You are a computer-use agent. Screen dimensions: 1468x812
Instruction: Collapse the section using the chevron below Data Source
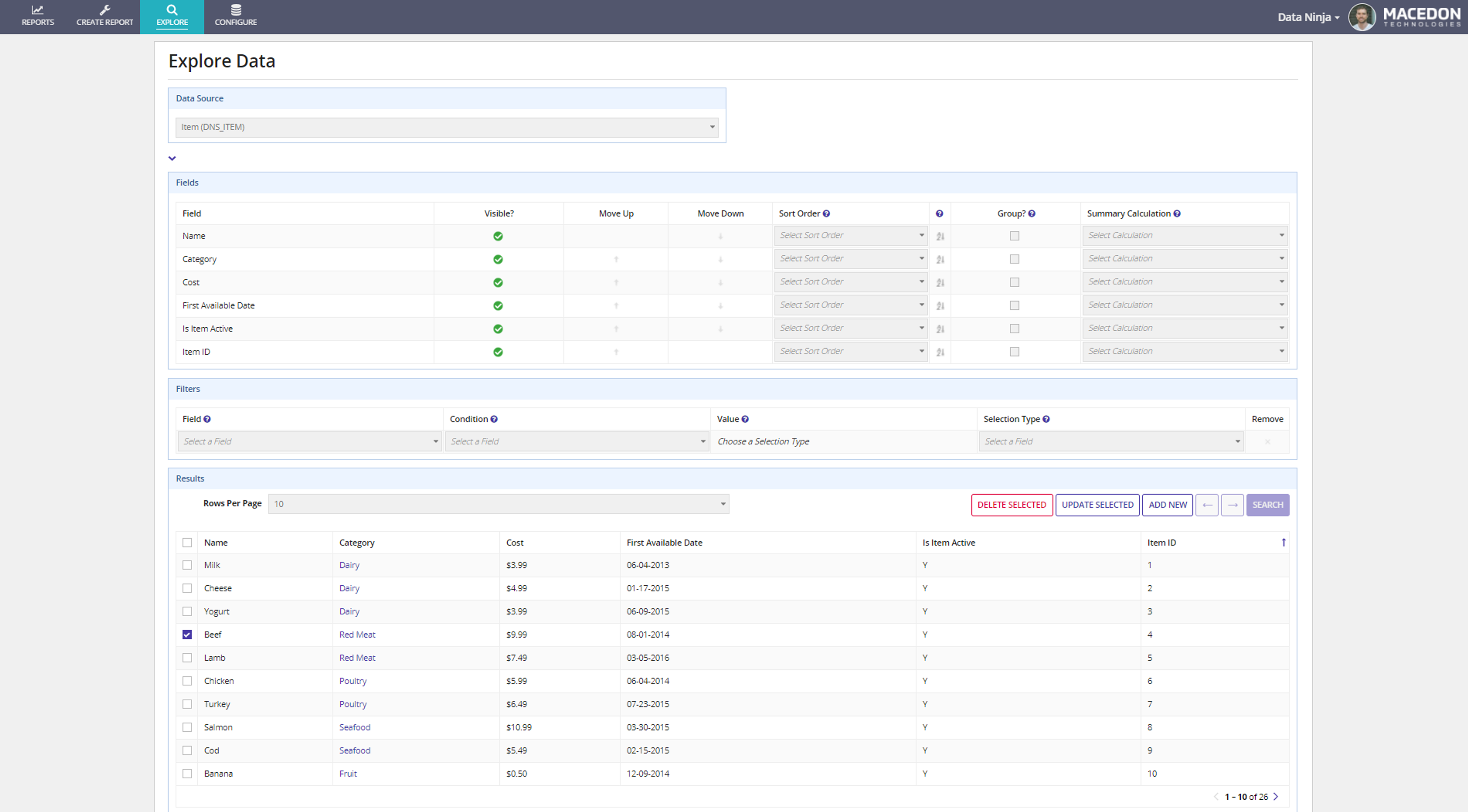172,158
